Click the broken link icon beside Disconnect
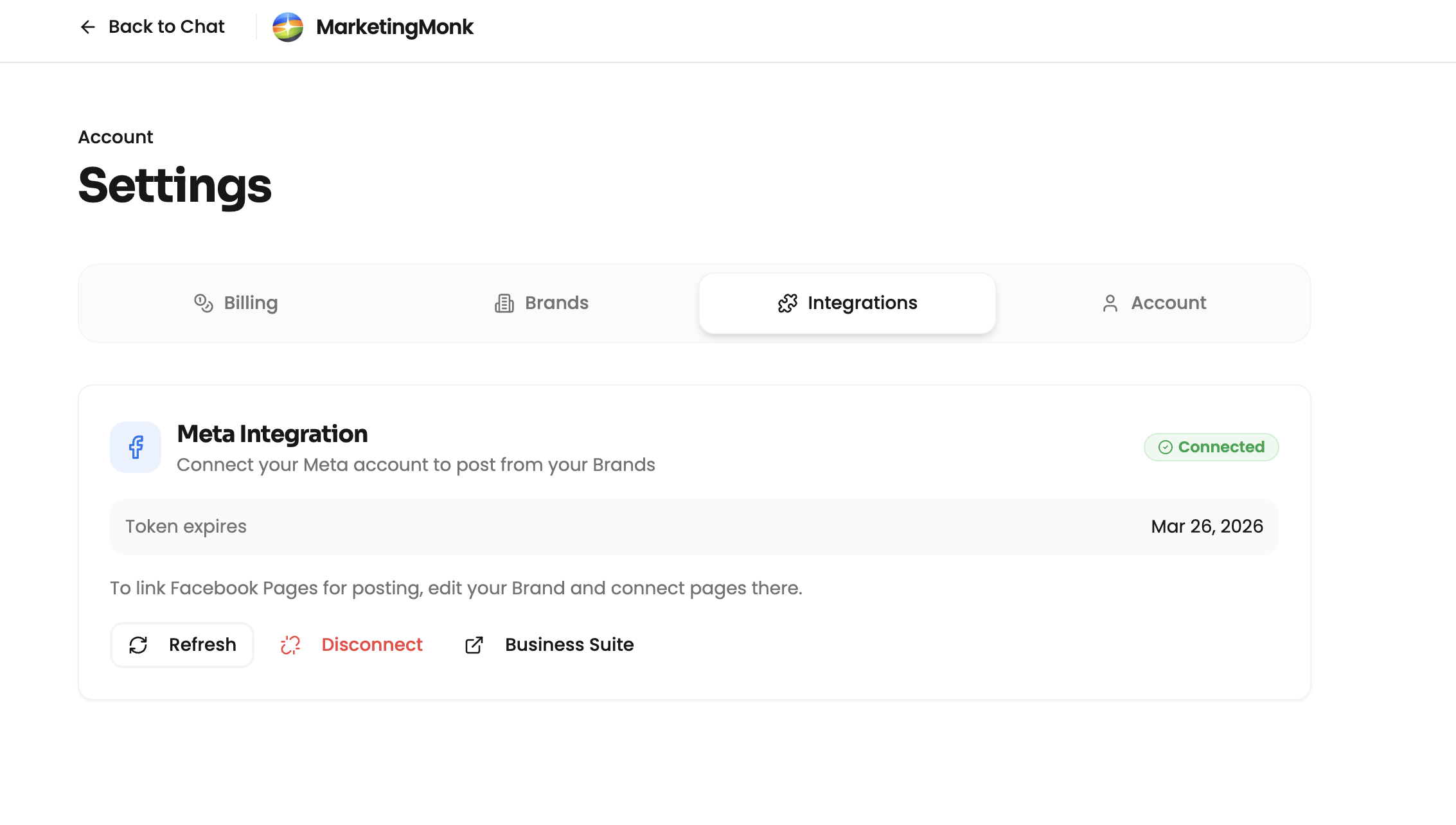1456x825 pixels. click(x=290, y=644)
